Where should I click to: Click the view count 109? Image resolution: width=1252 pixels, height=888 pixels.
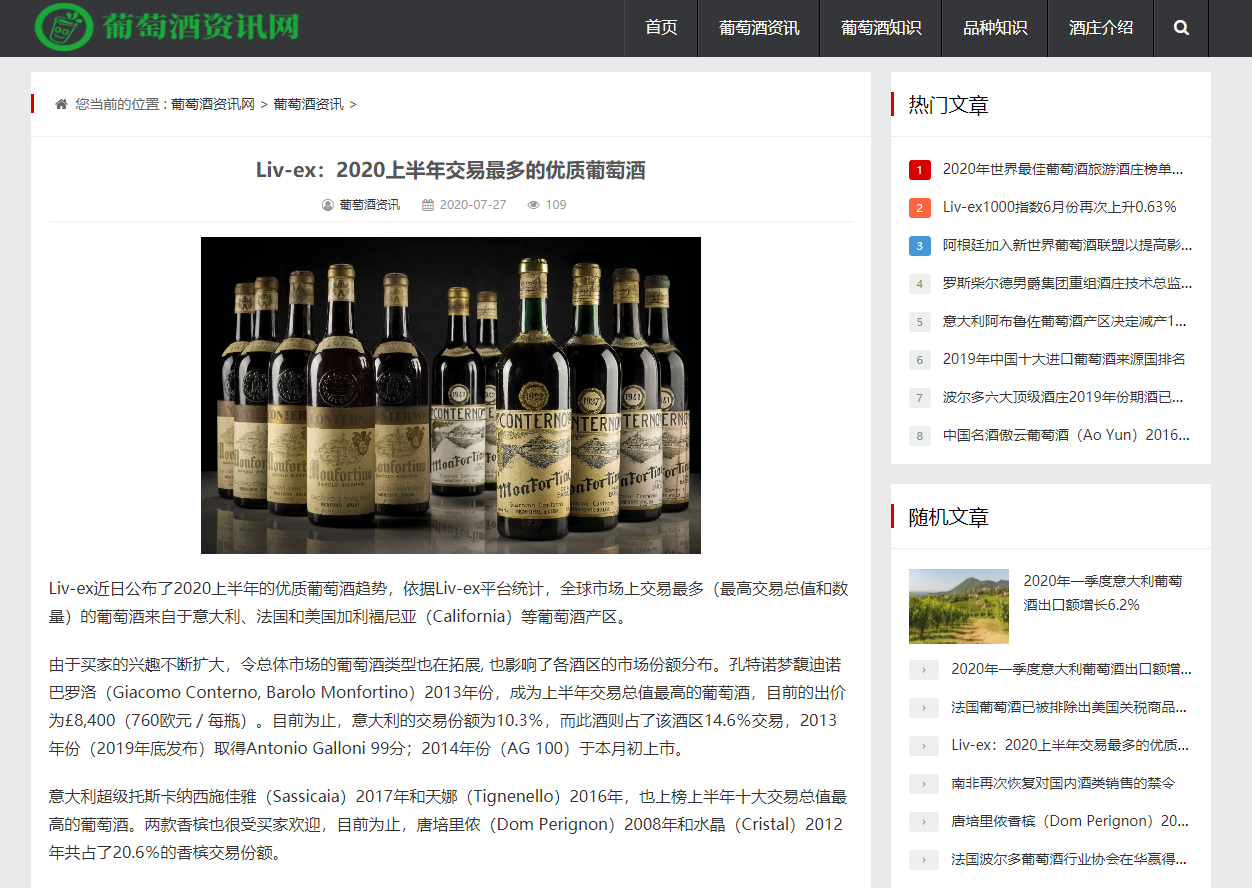click(x=556, y=205)
